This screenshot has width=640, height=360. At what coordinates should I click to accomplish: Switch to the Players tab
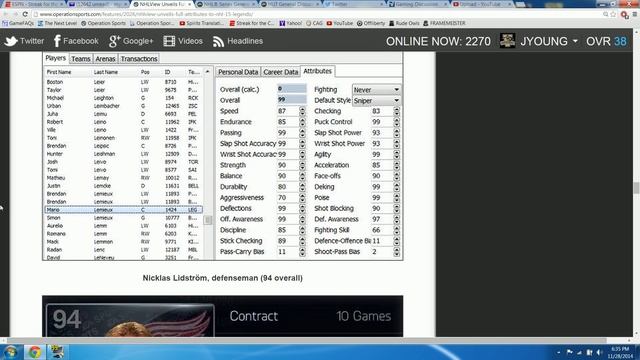pyautogui.click(x=56, y=58)
